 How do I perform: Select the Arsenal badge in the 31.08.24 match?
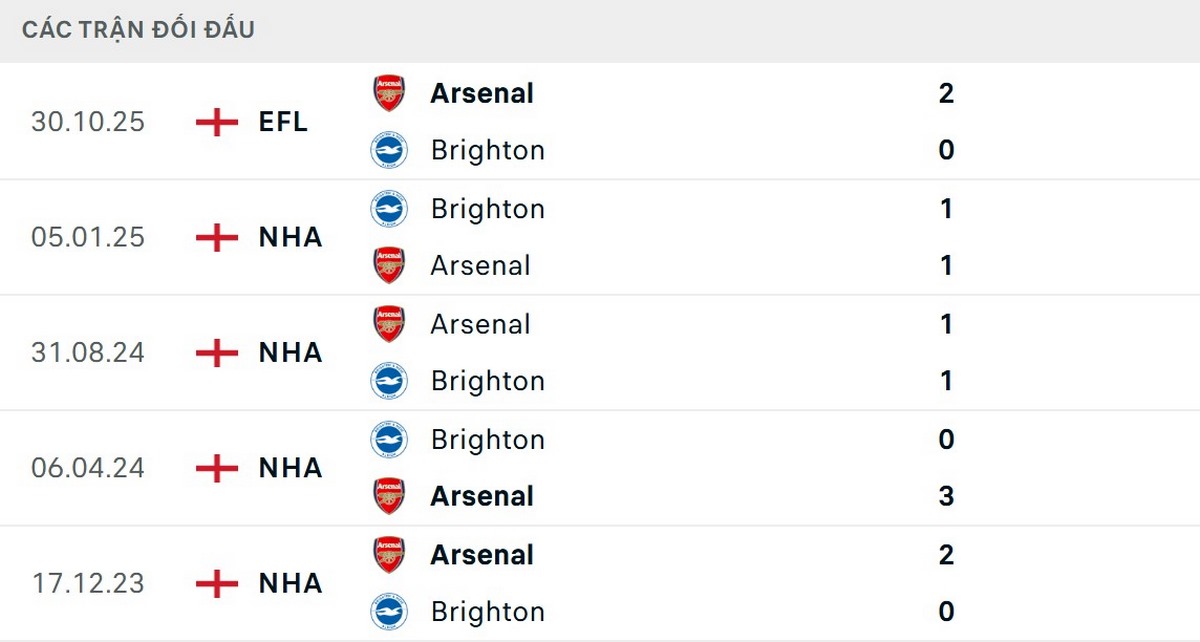tap(389, 324)
